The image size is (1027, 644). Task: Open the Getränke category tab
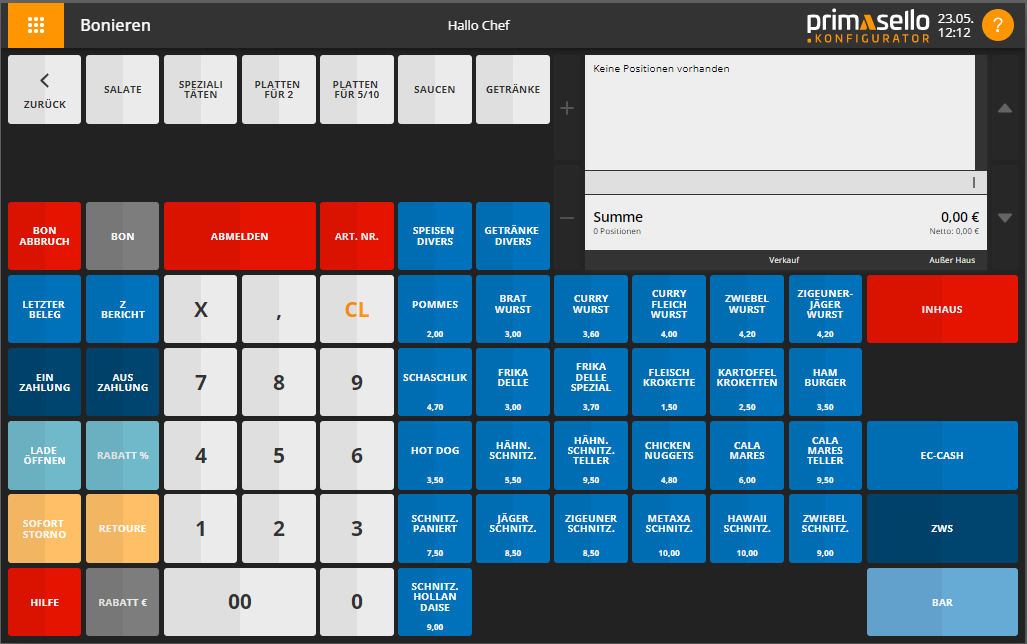tap(513, 89)
